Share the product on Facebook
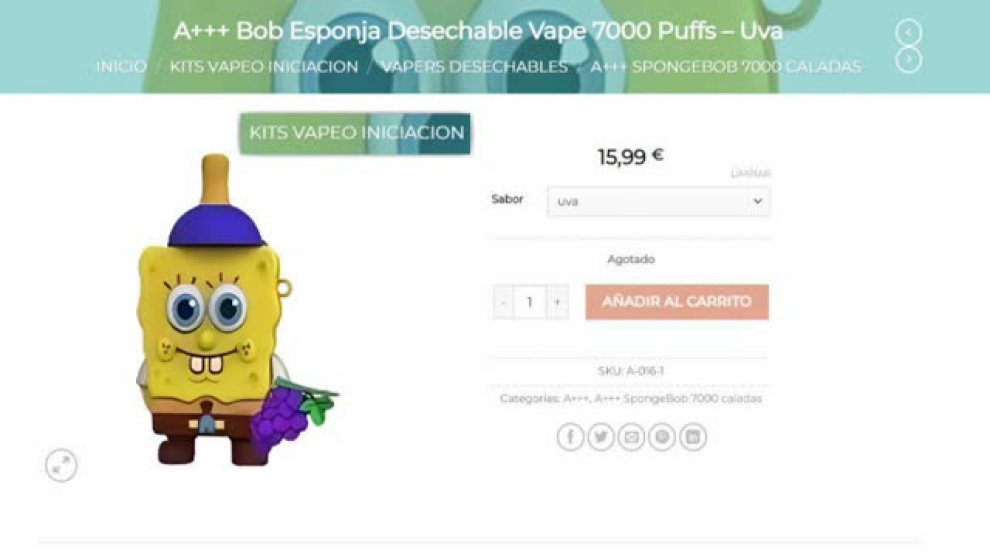Image resolution: width=990 pixels, height=557 pixels. [x=570, y=436]
